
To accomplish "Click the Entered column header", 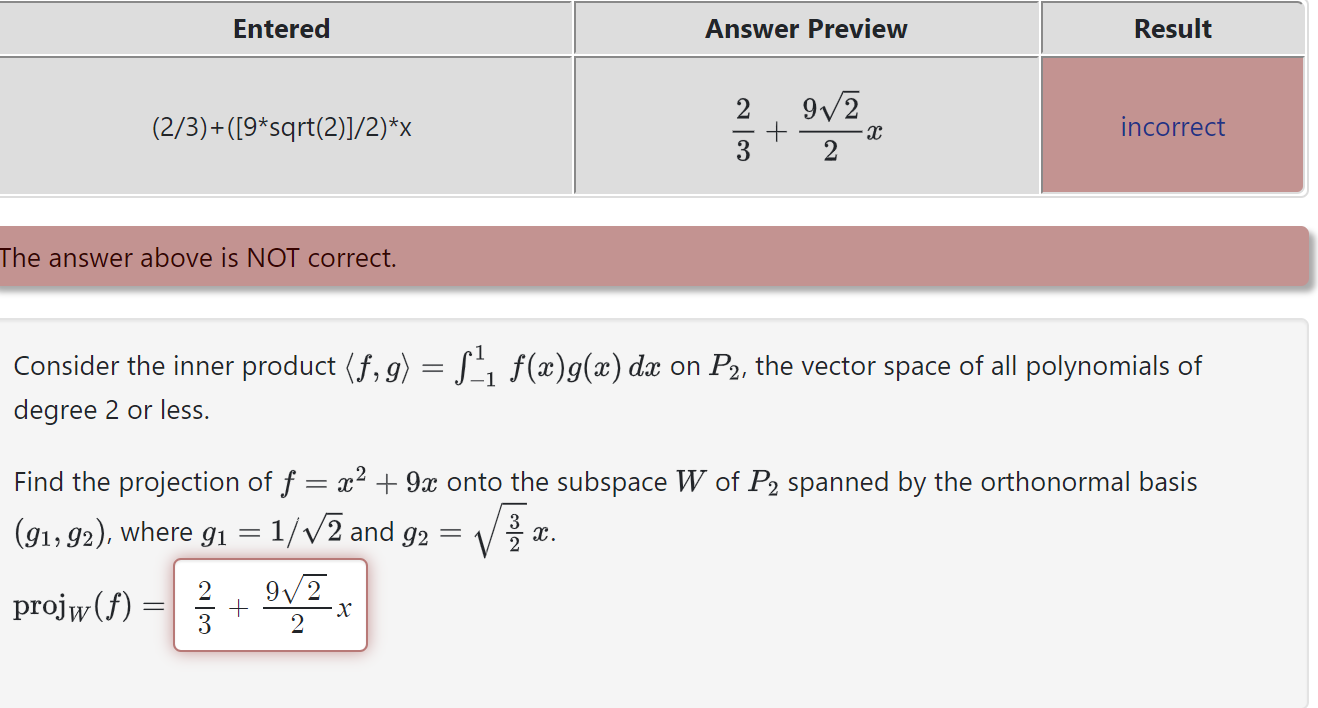I will tap(280, 28).
